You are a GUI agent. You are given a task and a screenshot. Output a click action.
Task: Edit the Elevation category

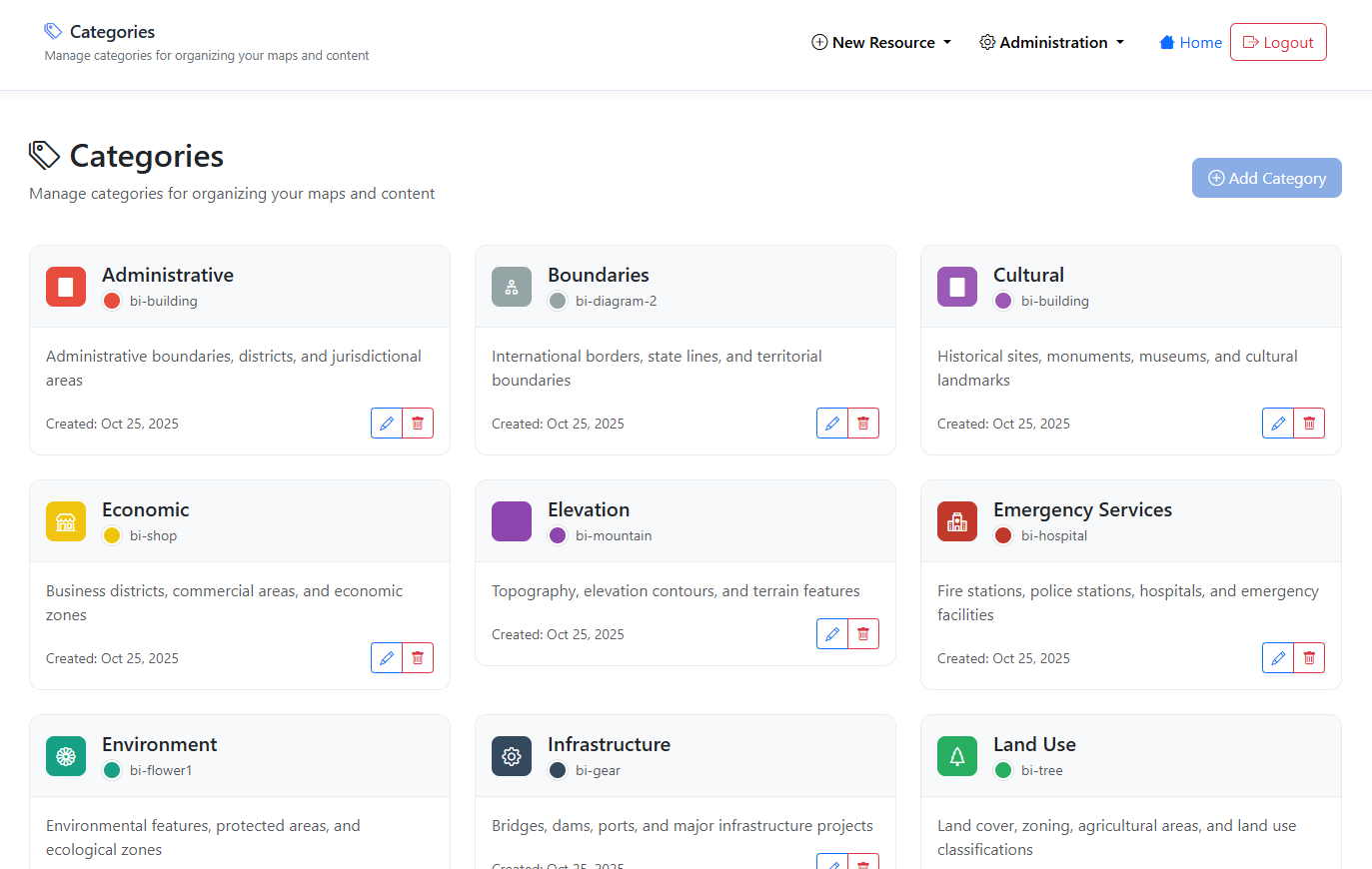click(832, 634)
